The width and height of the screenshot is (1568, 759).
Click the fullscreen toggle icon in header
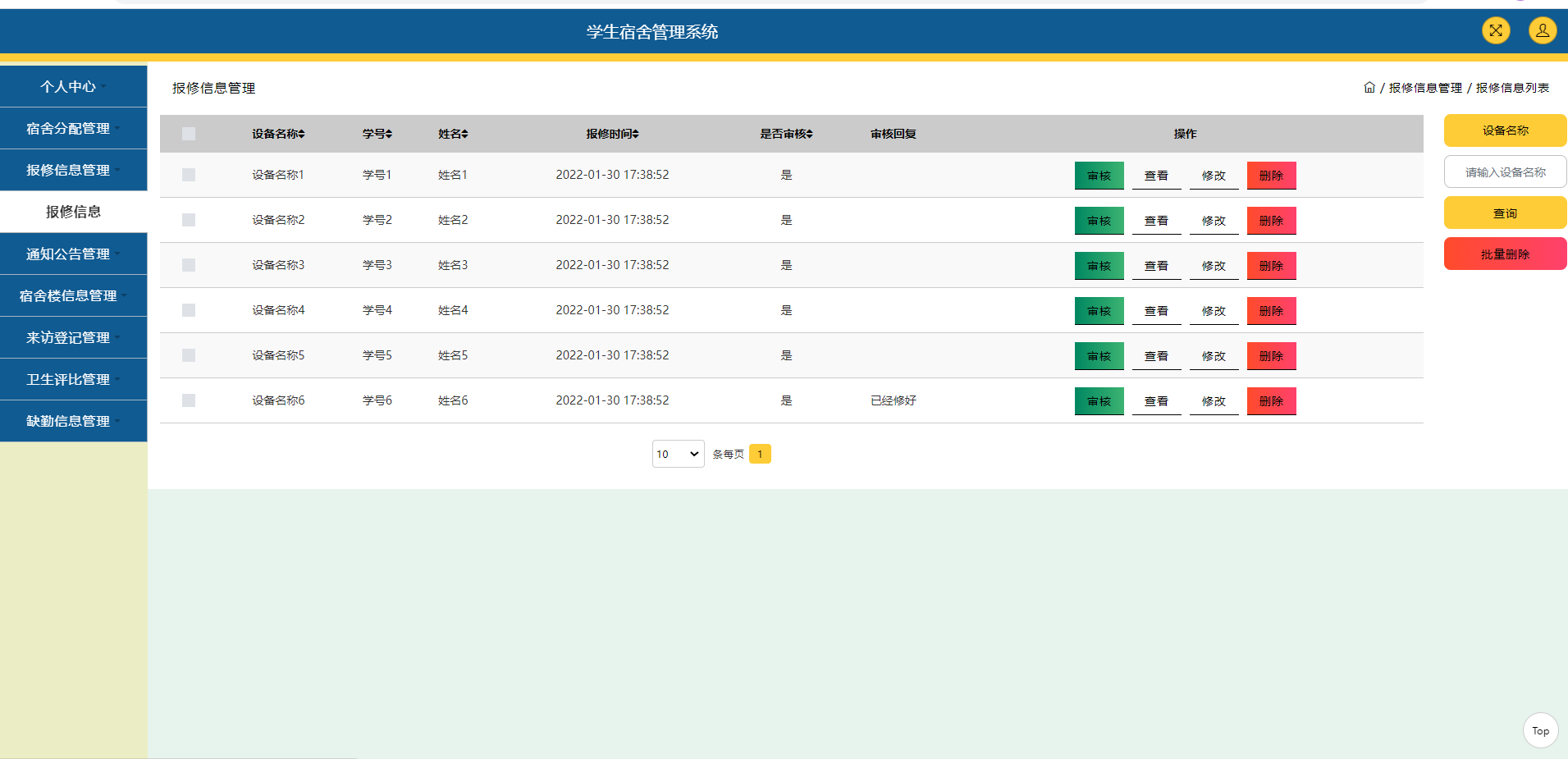coord(1496,30)
